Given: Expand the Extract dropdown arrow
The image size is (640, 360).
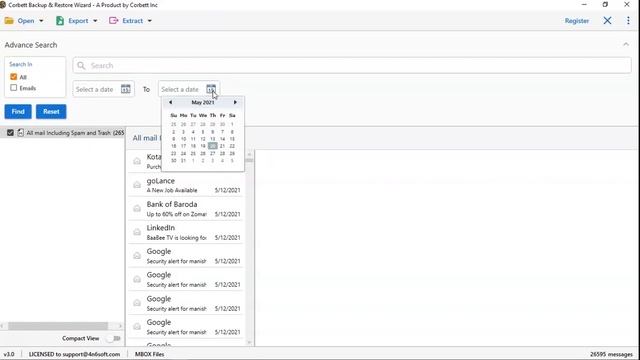Looking at the screenshot, I should coord(149,21).
